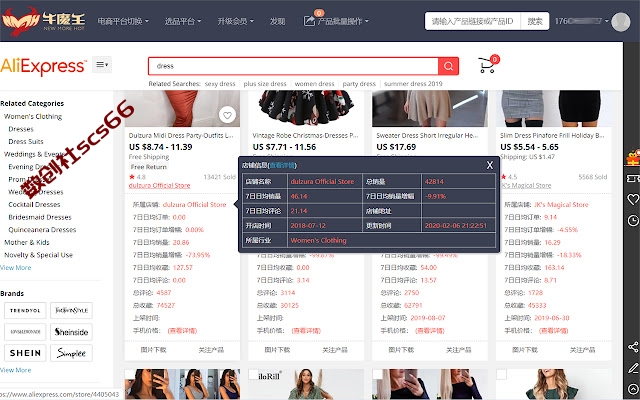
Task: Expand brands with View More below SHEIN
Action: coord(16,370)
